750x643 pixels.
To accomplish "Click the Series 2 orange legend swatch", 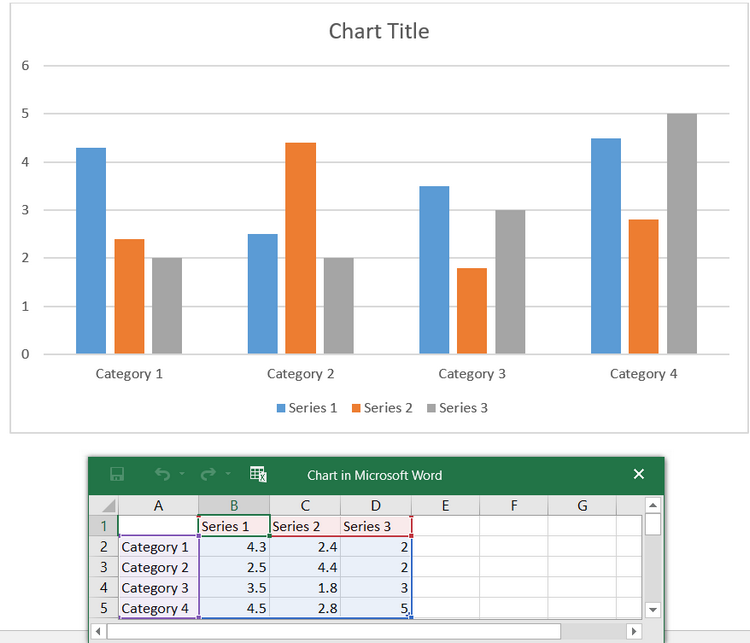I will [x=356, y=408].
